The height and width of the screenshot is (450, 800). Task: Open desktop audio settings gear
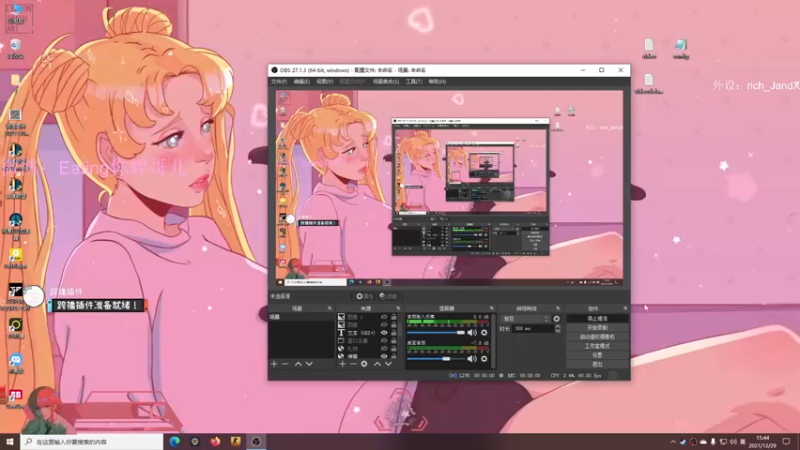(484, 359)
